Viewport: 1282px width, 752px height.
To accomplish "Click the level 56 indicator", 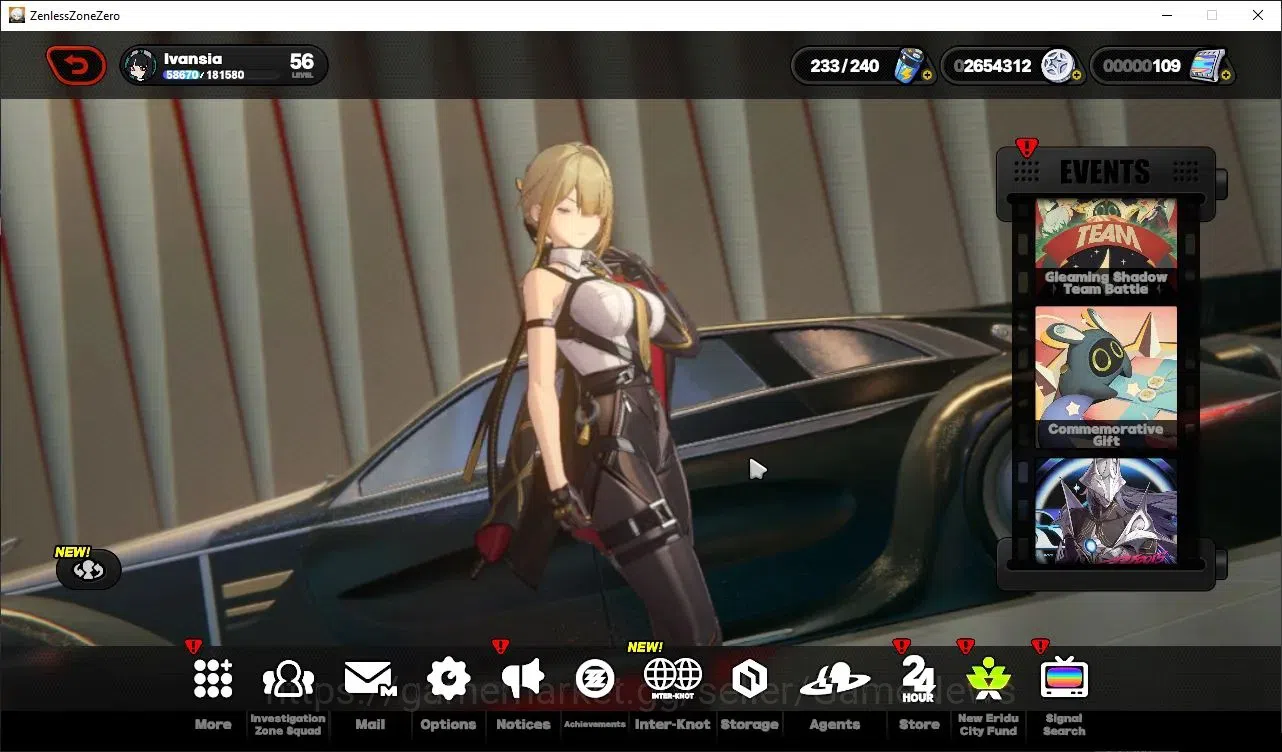I will [302, 65].
